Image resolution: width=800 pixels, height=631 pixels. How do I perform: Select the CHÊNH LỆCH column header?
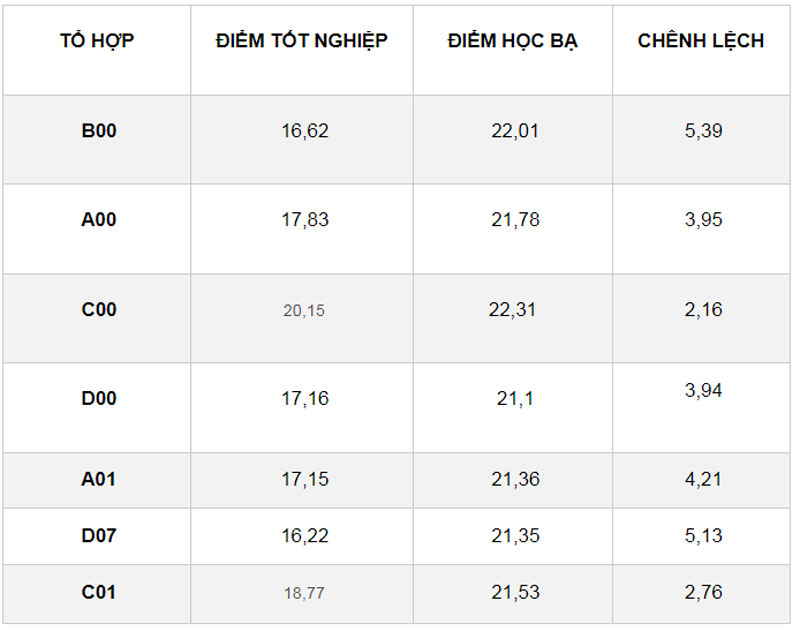pos(701,41)
